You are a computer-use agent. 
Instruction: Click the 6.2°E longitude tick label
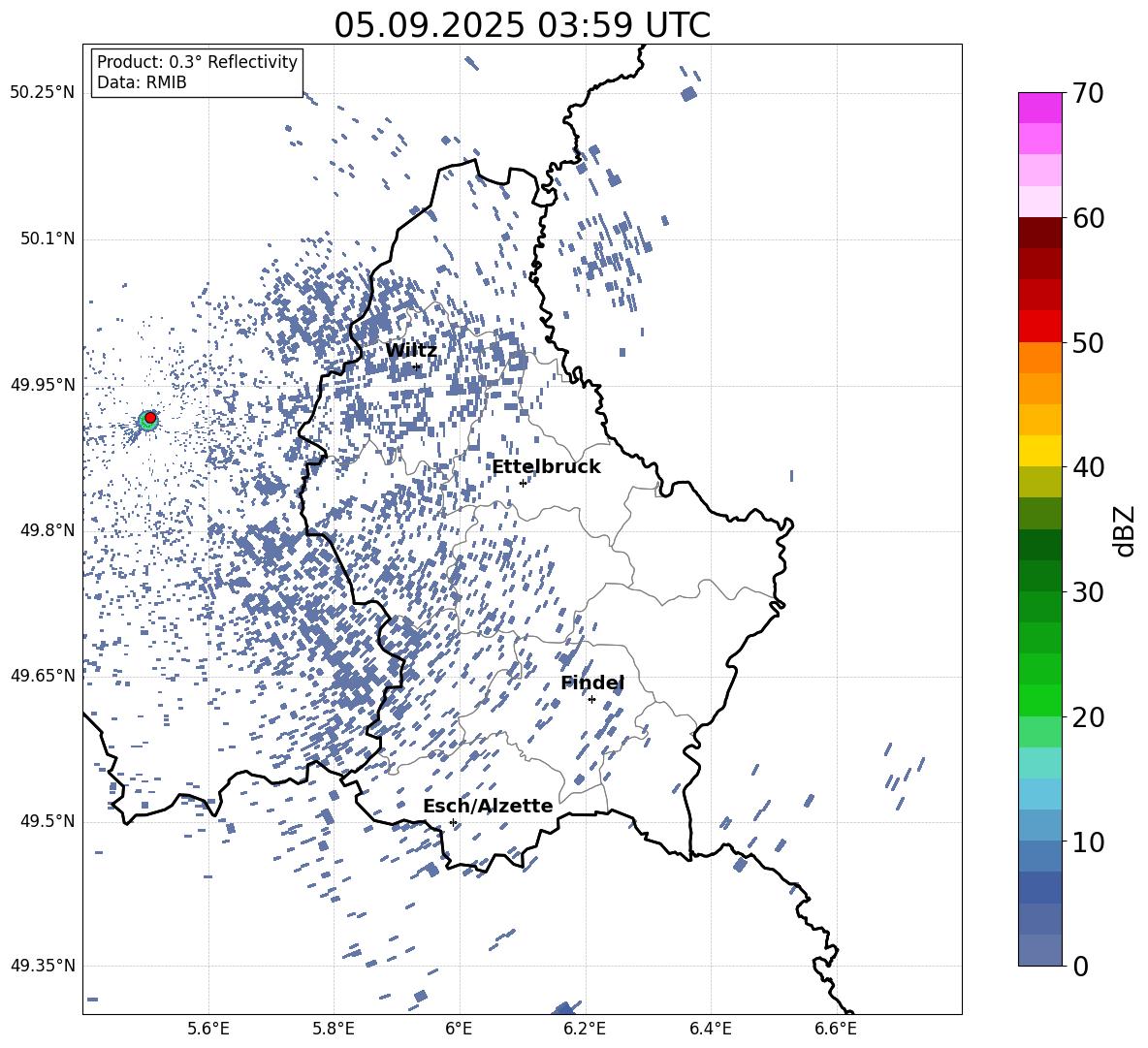(x=585, y=1029)
